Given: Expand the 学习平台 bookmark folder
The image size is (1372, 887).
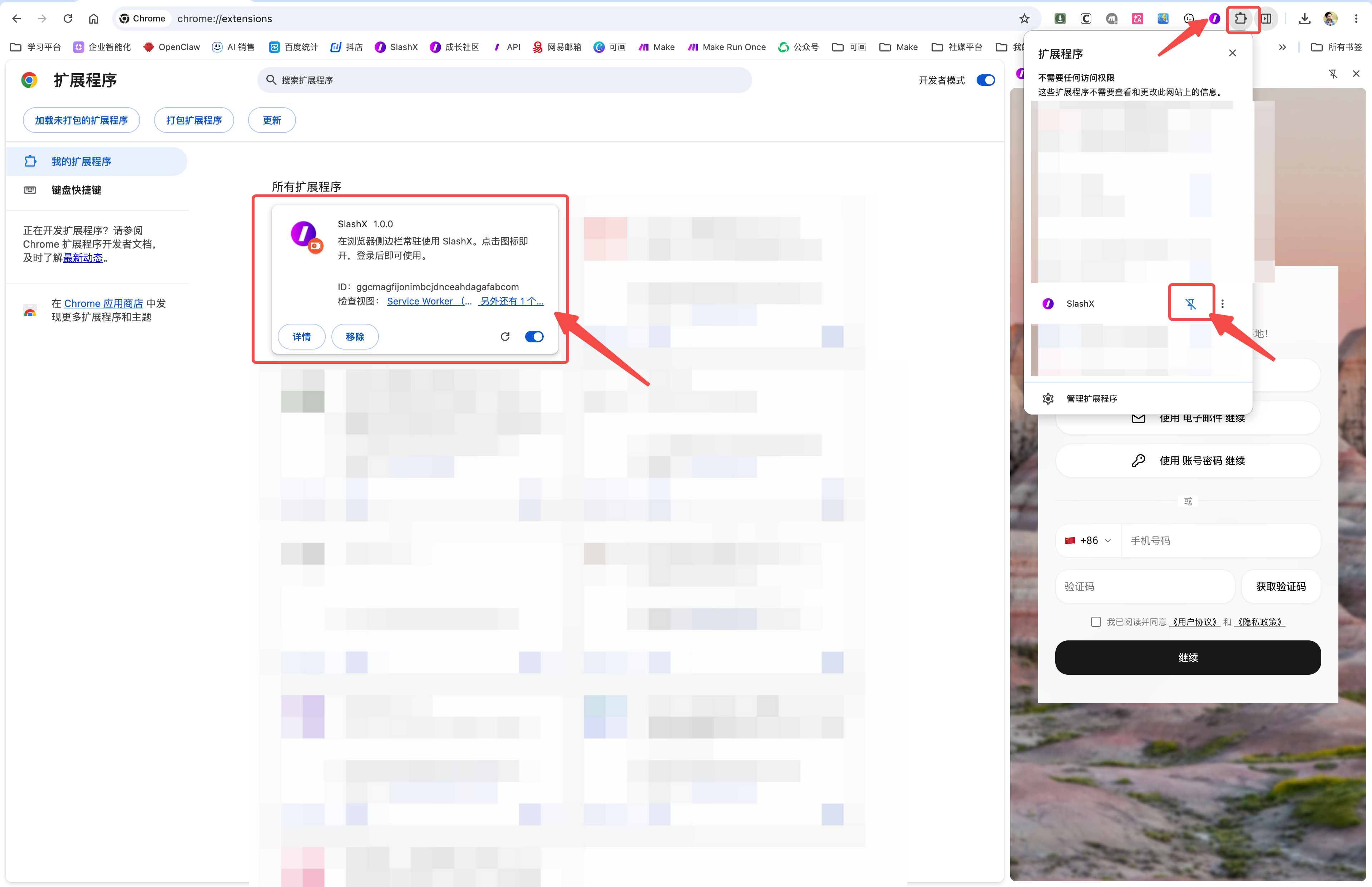Looking at the screenshot, I should 36,47.
